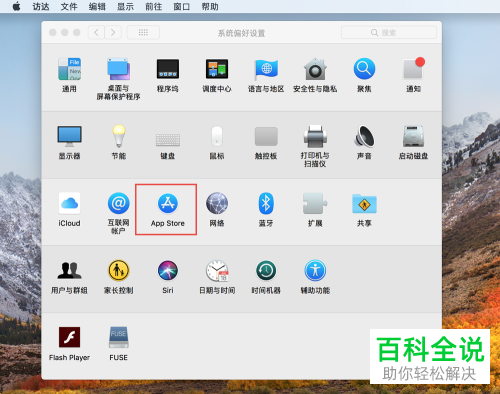Image resolution: width=500 pixels, height=394 pixels.
Task: Open the General (通用) preference pane
Action: 69,74
